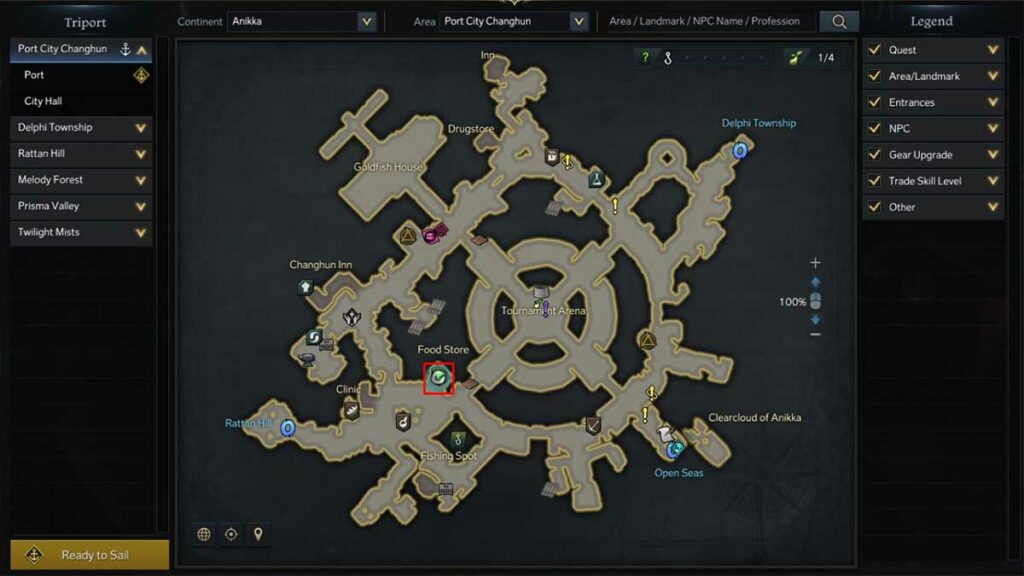
Task: Click the Delphi Township portal icon
Action: coord(739,151)
